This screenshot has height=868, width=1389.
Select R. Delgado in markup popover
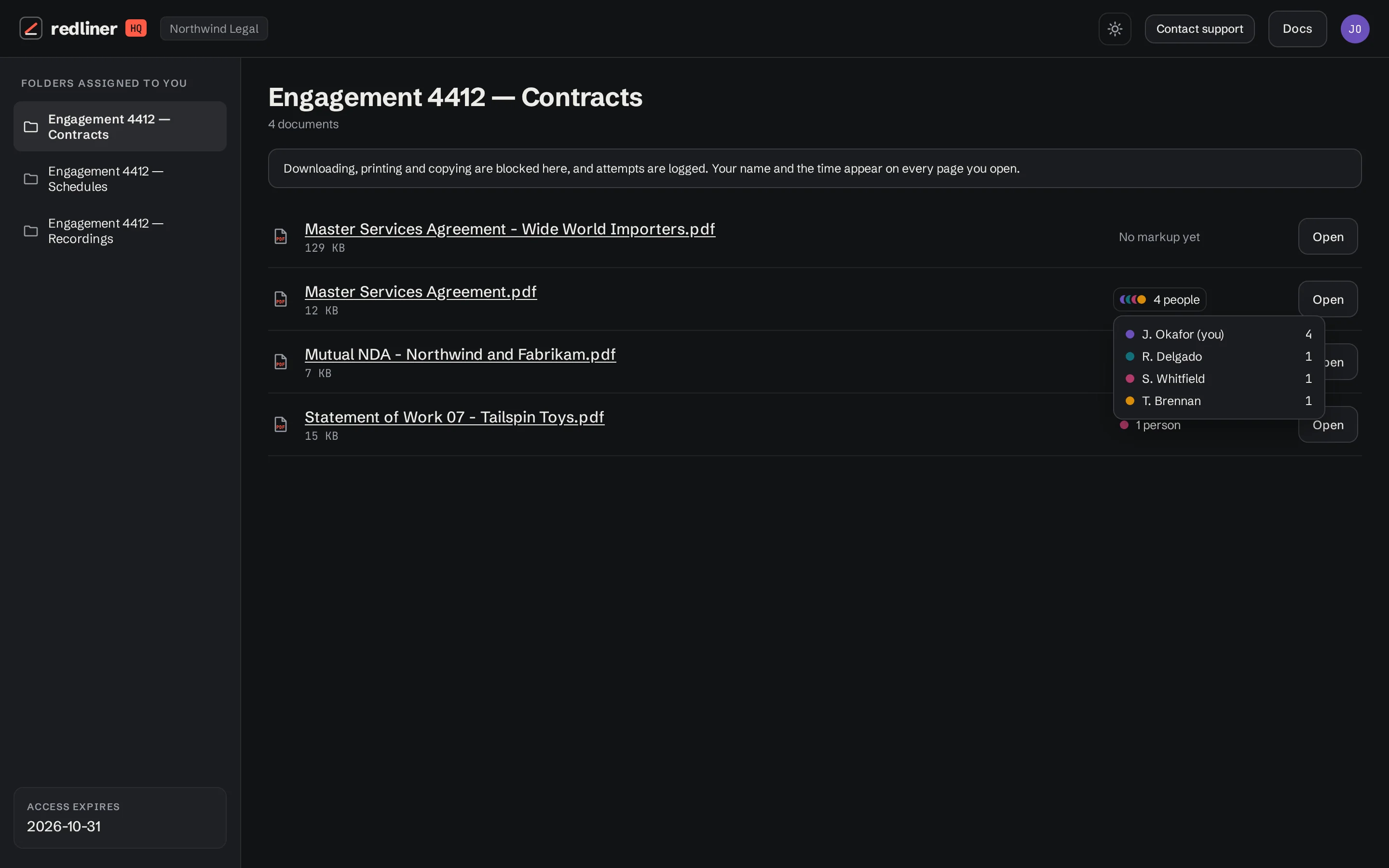point(1219,356)
